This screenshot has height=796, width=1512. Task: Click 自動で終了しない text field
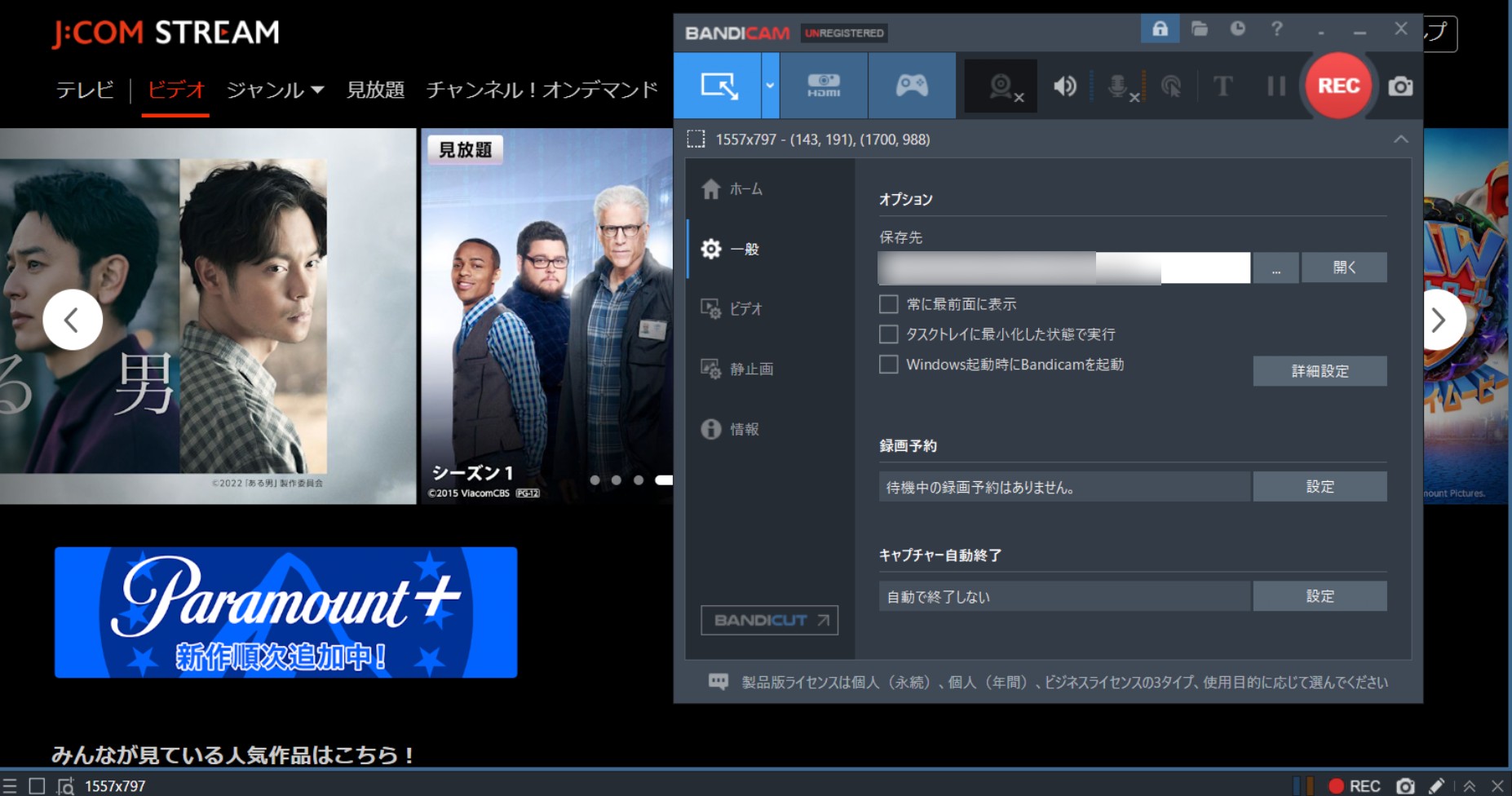1063,596
